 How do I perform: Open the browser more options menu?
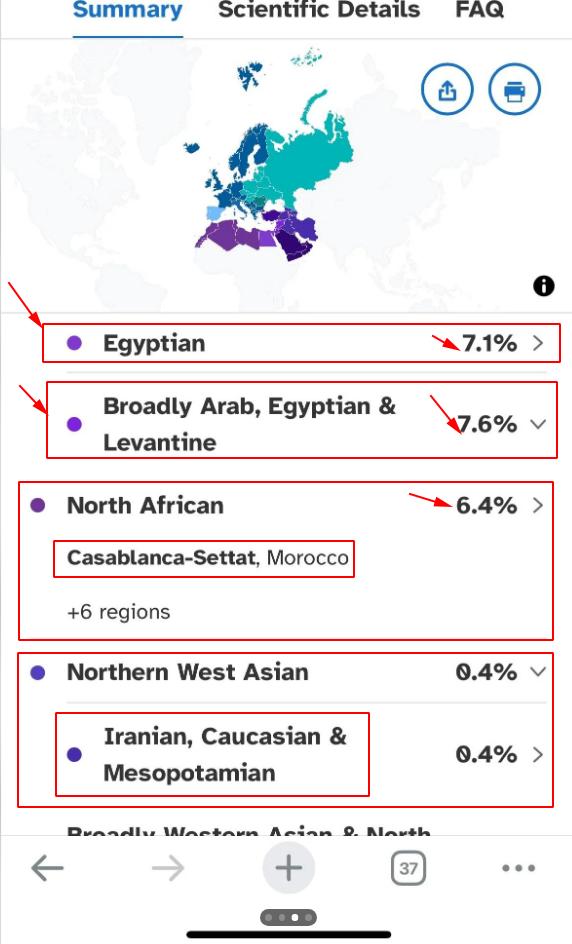[x=518, y=868]
